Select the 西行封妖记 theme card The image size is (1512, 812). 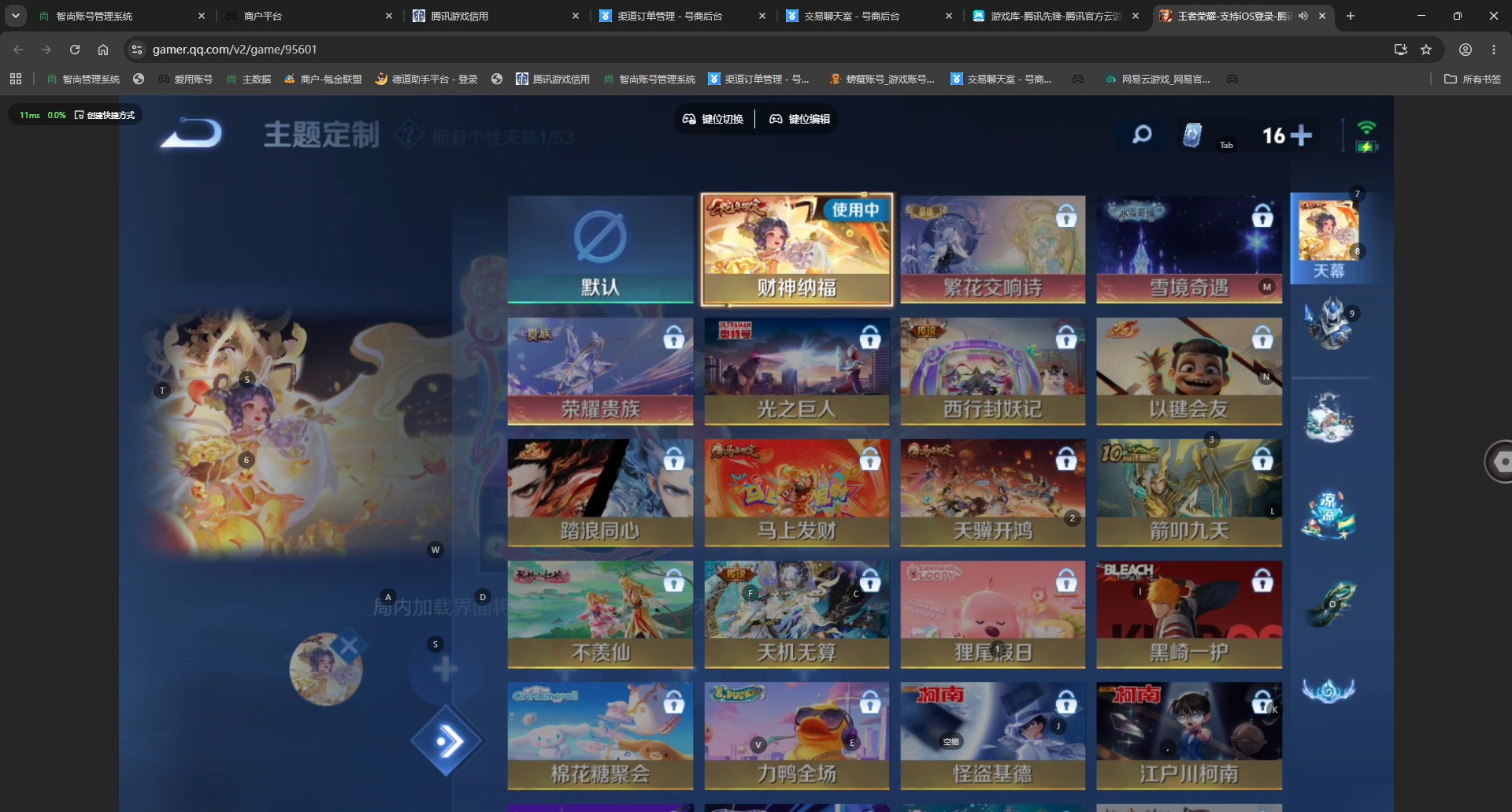pyautogui.click(x=993, y=371)
